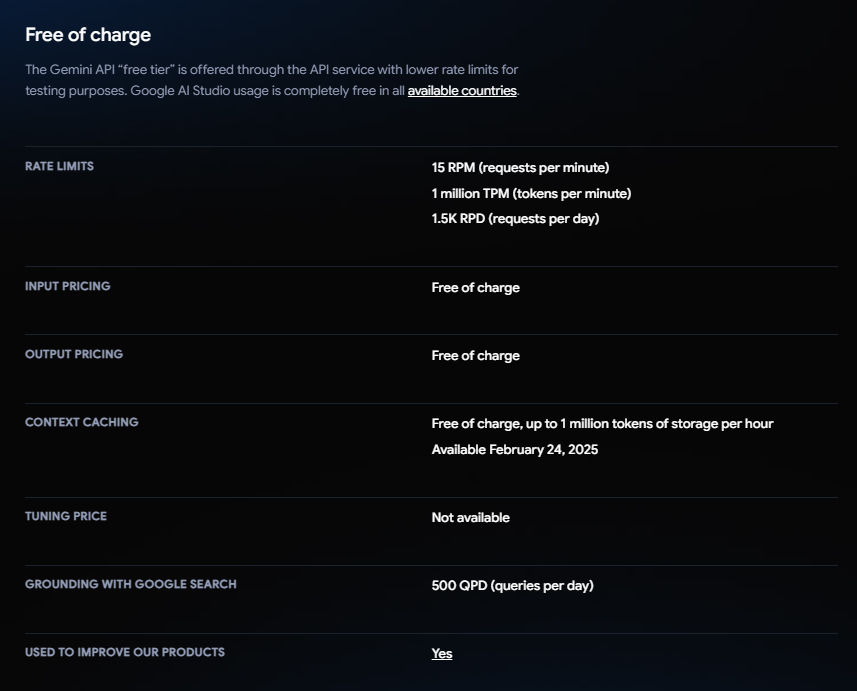This screenshot has width=857, height=691.
Task: Click the Gemini API free tier description paragraph
Action: 272,80
